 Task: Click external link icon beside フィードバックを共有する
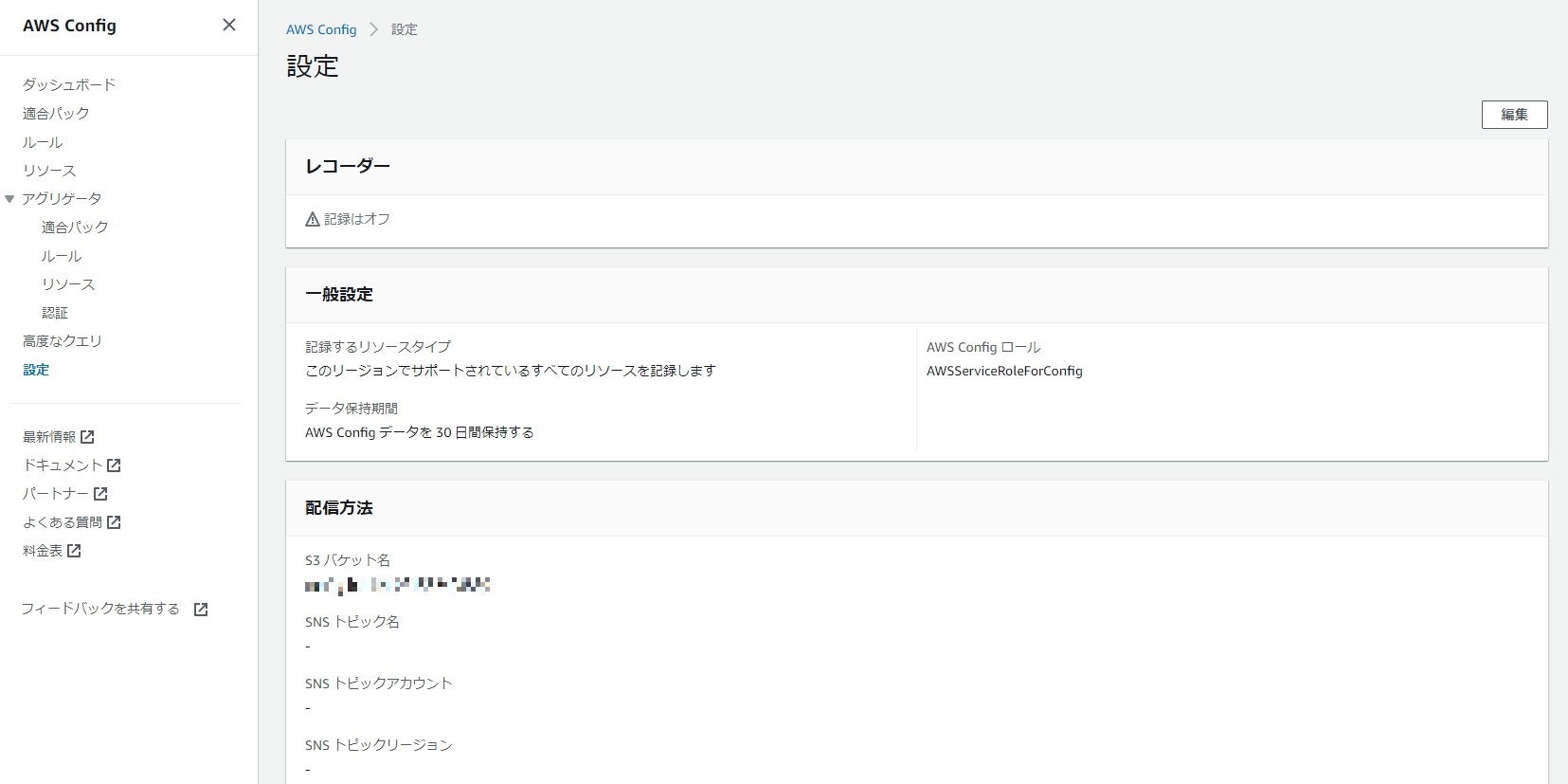201,610
